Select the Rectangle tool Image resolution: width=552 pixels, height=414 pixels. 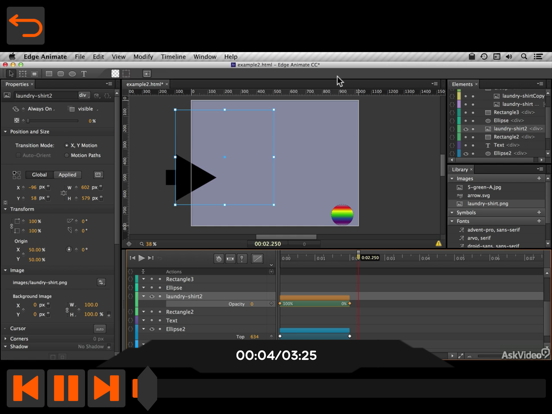[49, 74]
